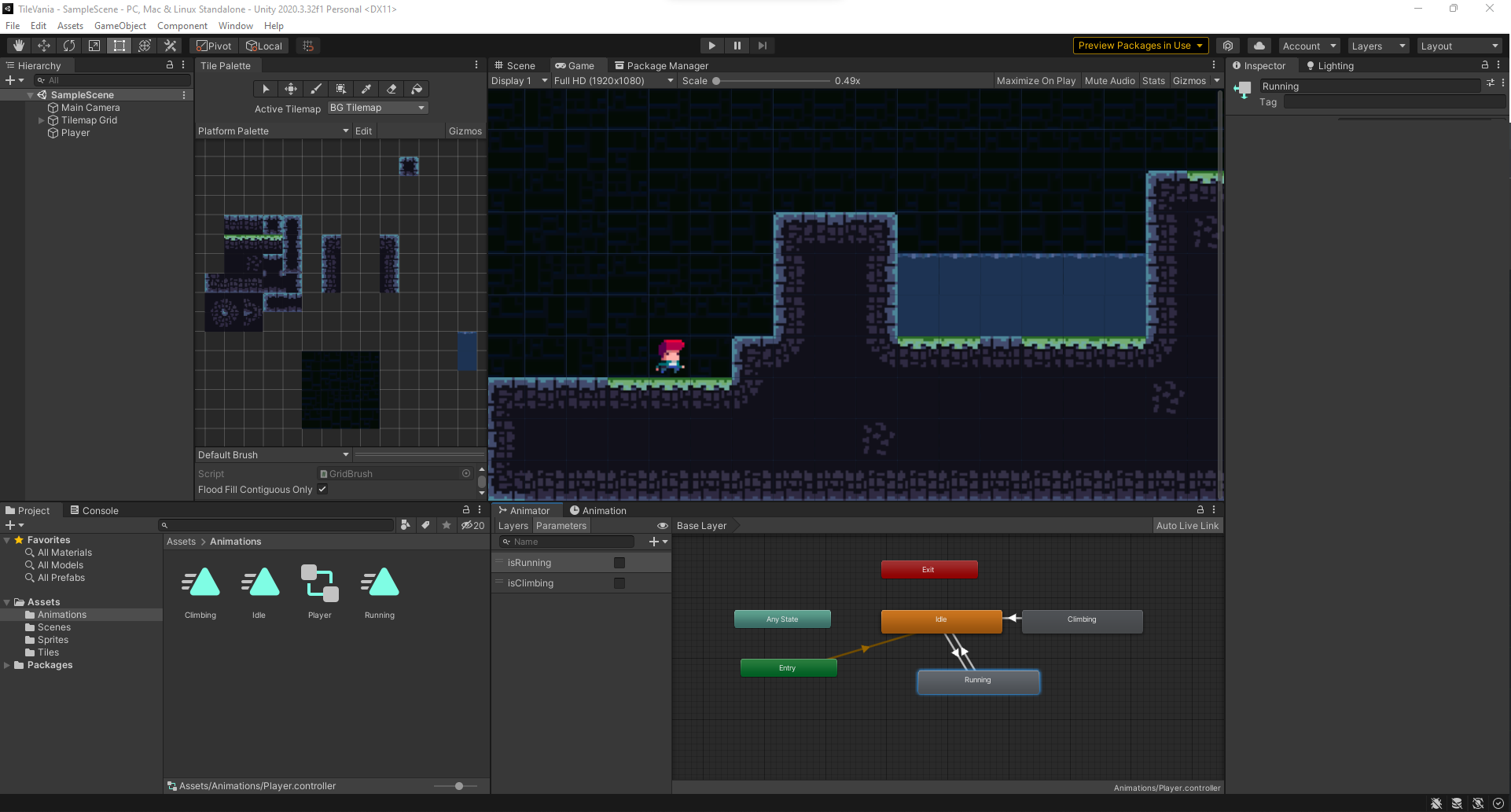Open the Layers dropdown
The width and height of the screenshot is (1511, 812).
click(1377, 46)
